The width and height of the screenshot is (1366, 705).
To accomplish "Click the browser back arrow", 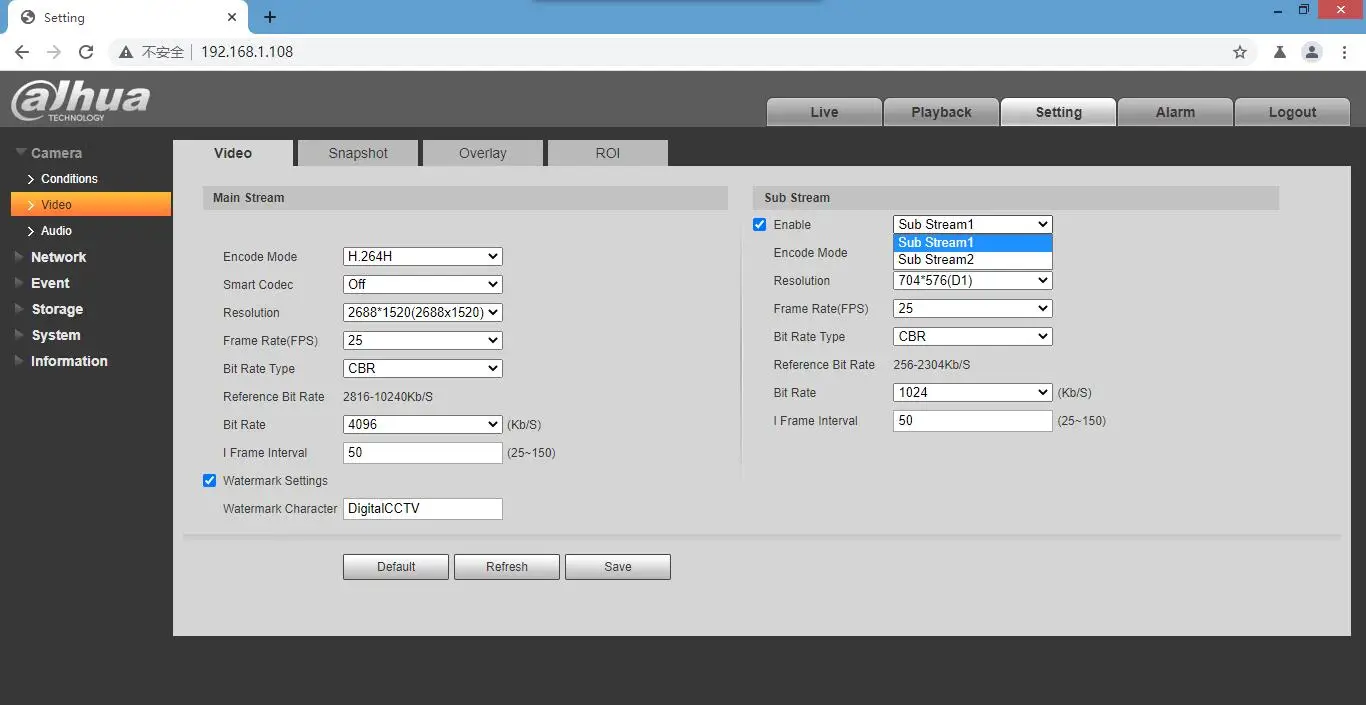I will (x=22, y=52).
